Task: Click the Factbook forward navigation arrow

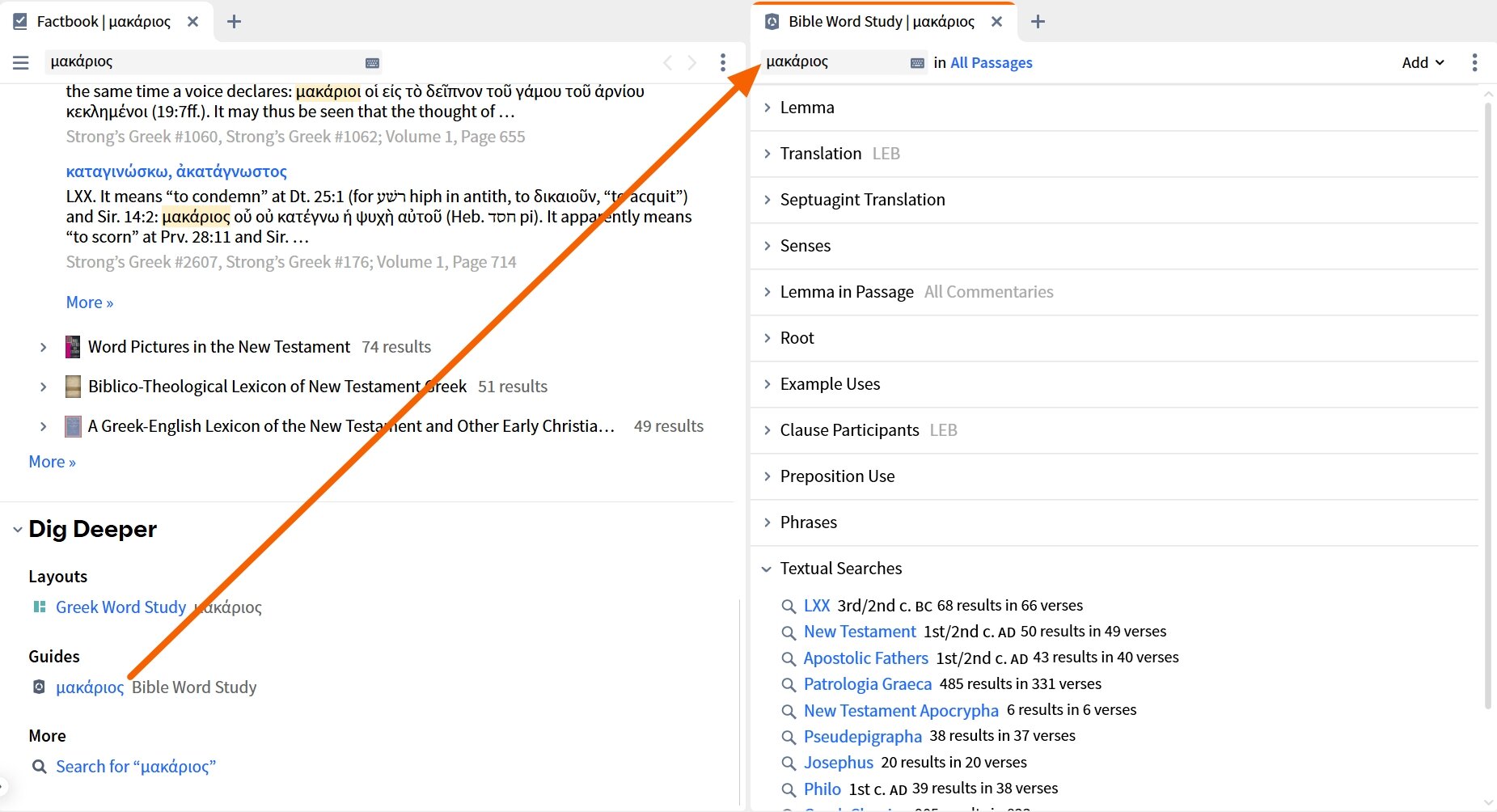Action: click(x=692, y=62)
